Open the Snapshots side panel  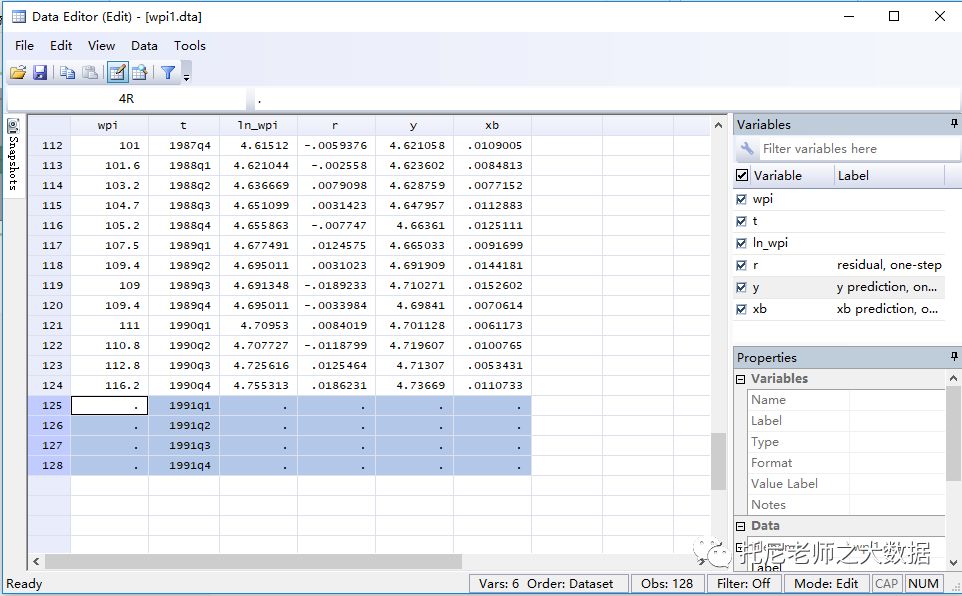click(x=13, y=154)
